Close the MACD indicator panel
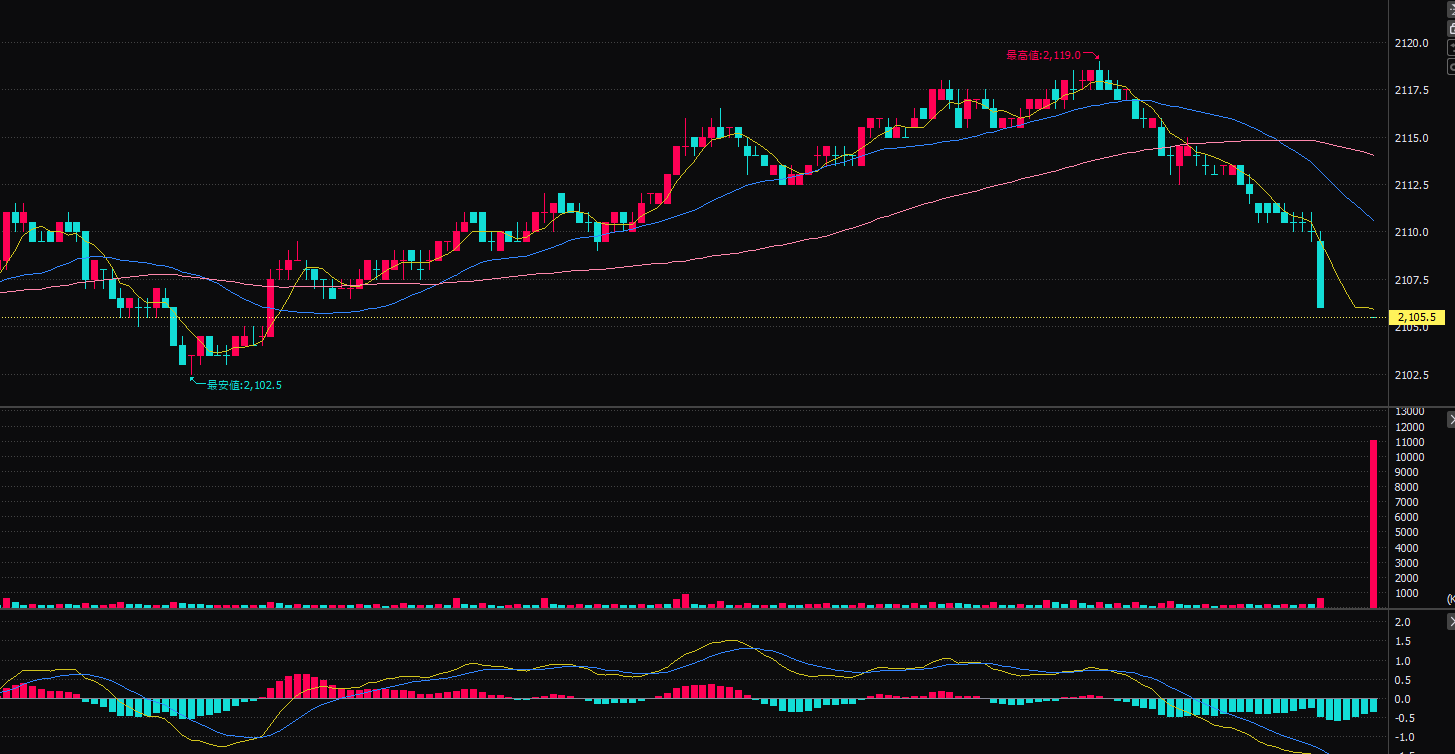This screenshot has width=1455, height=754. tap(1451, 622)
